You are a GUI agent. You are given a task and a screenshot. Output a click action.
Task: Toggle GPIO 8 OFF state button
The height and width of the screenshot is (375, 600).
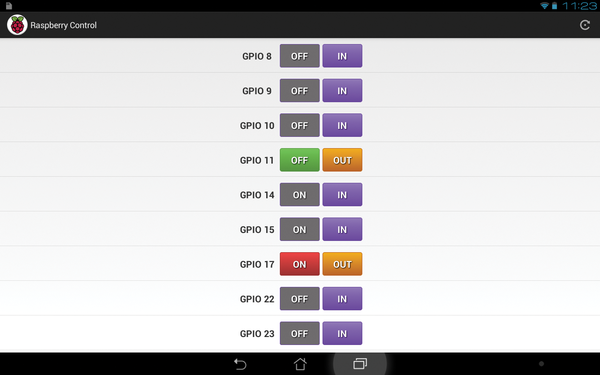[x=300, y=56]
